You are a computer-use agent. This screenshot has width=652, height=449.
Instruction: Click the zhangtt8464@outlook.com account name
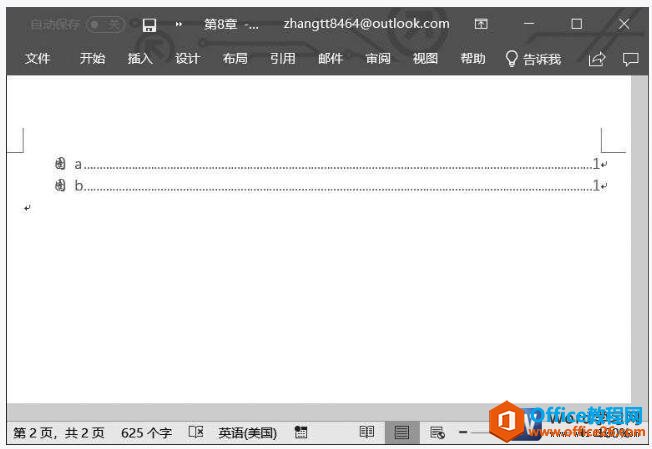(366, 24)
